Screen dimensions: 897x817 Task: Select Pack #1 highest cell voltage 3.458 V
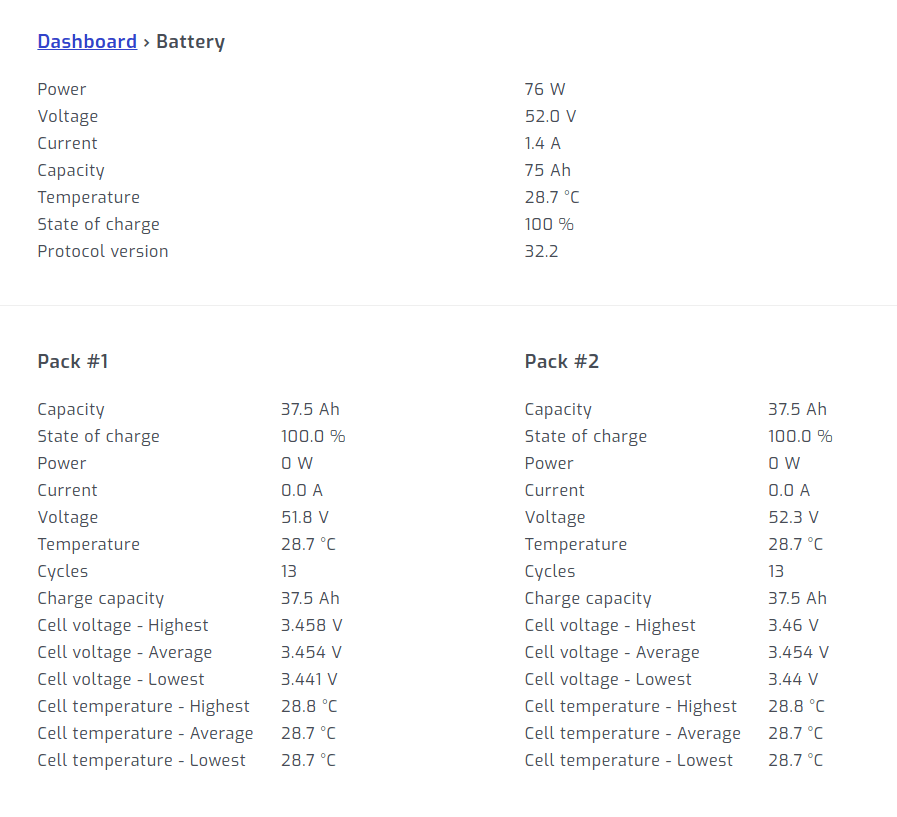click(311, 626)
